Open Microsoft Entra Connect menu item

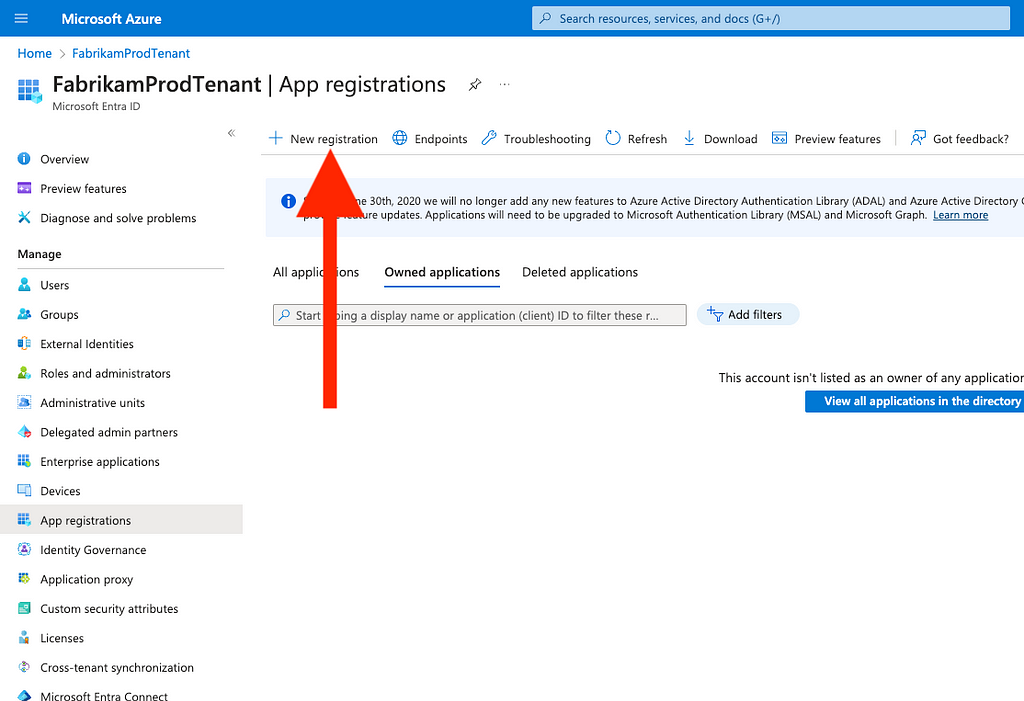pyautogui.click(x=104, y=696)
